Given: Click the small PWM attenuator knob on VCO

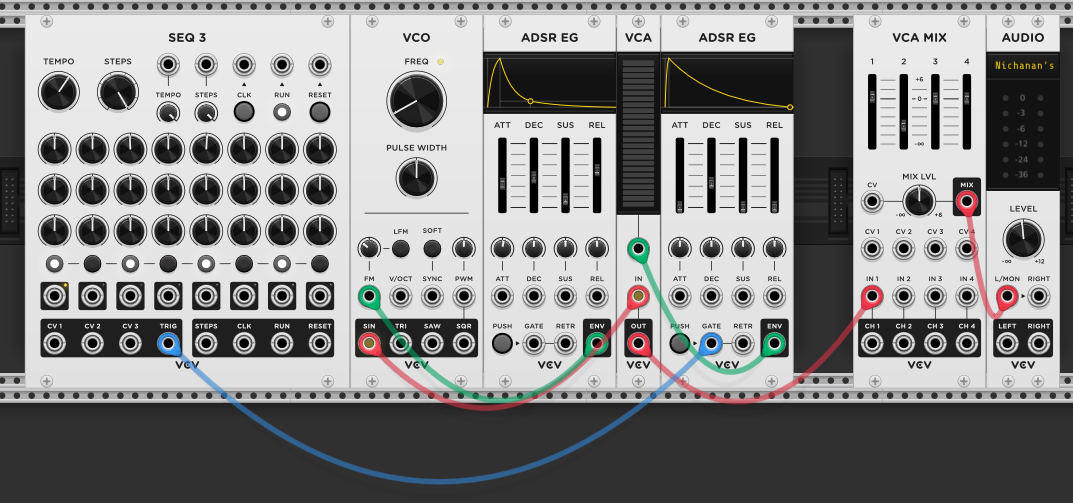Looking at the screenshot, I should (464, 248).
